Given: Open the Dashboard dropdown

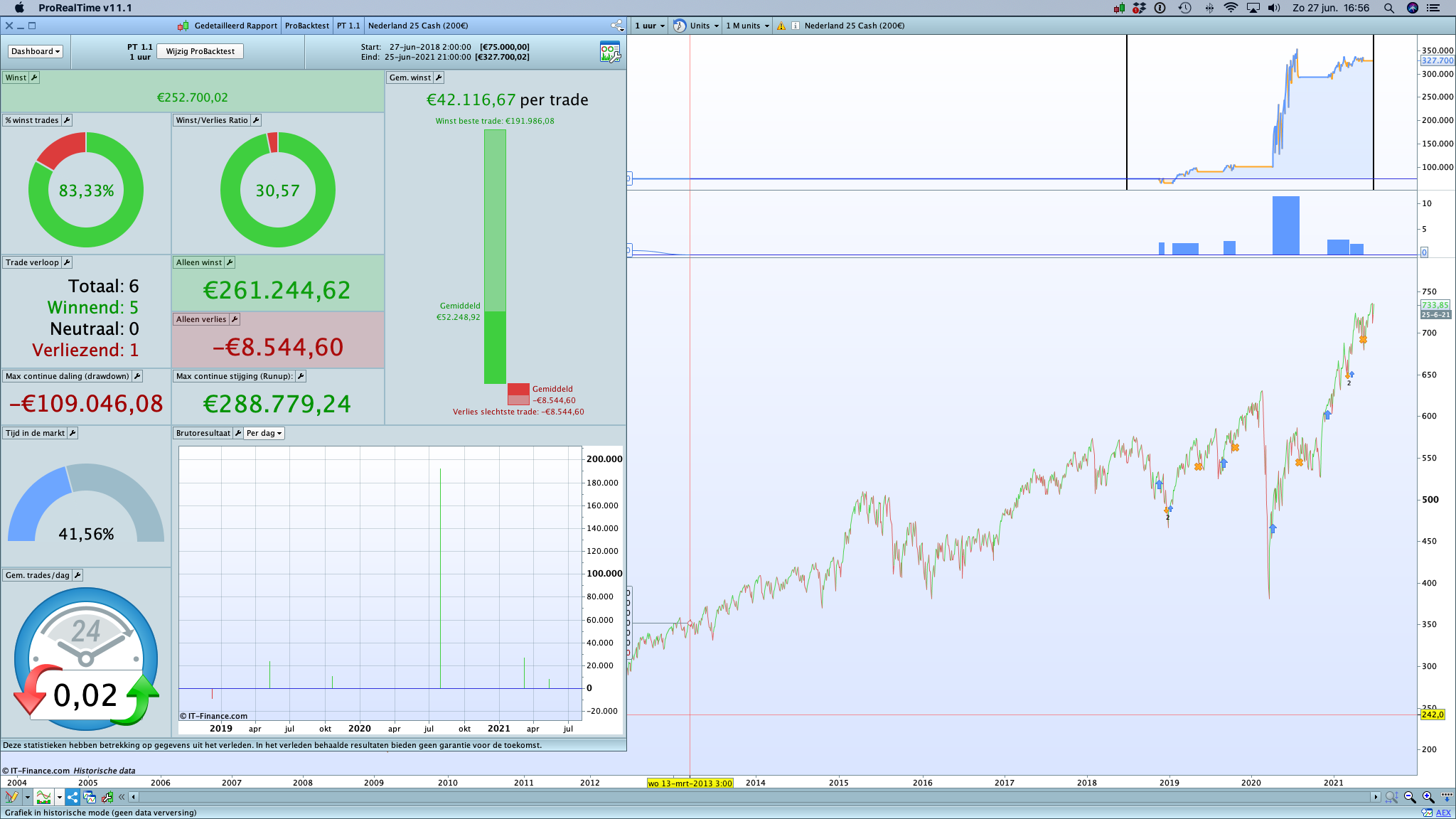Looking at the screenshot, I should point(36,51).
